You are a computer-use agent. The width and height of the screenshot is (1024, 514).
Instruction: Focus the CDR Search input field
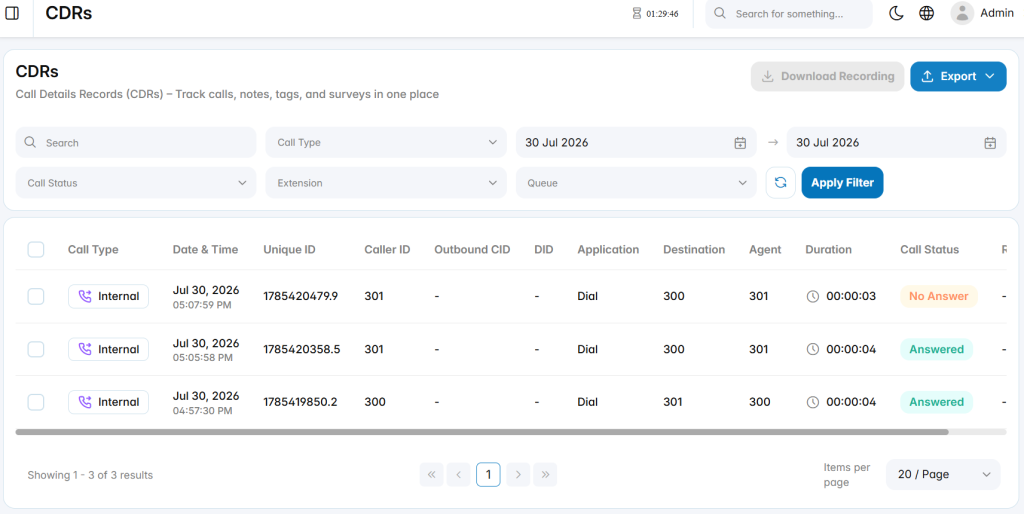coord(136,142)
